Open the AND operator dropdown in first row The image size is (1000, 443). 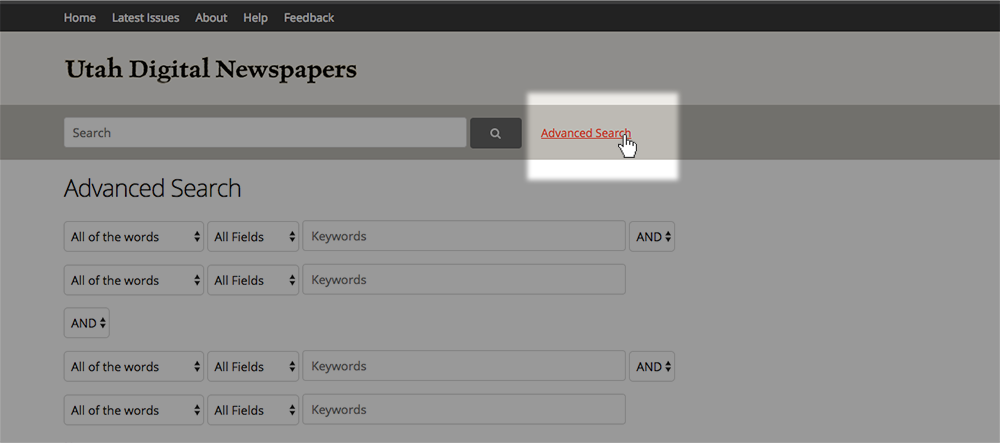[652, 236]
